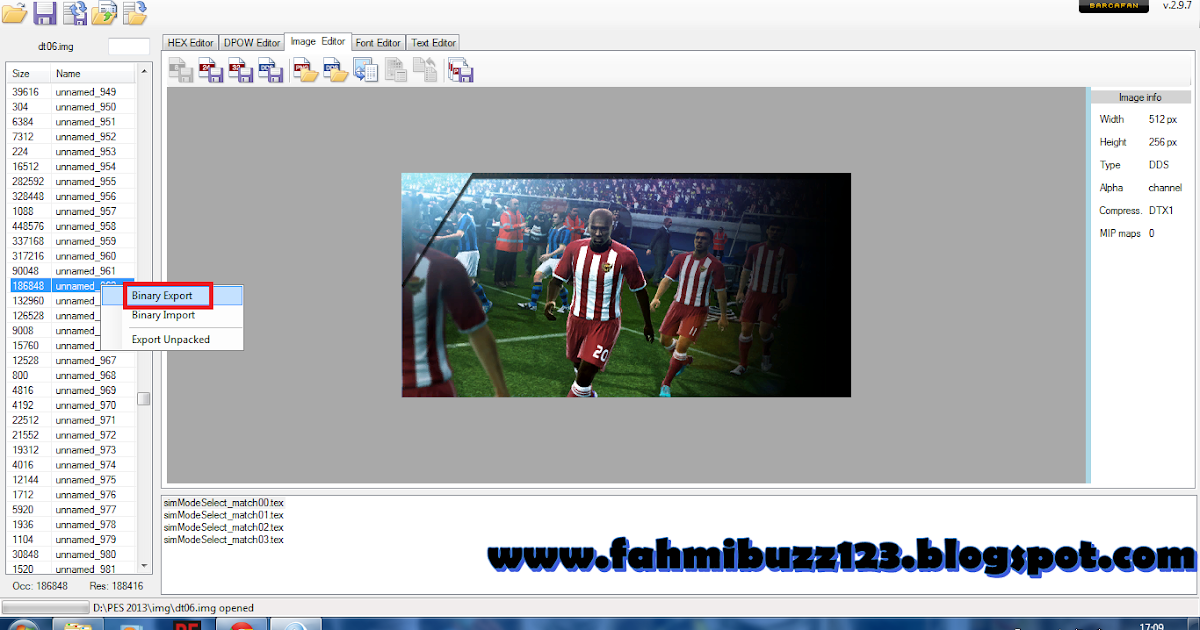1200x630 pixels.
Task: Click the progress bar in the status bar
Action: (46, 607)
